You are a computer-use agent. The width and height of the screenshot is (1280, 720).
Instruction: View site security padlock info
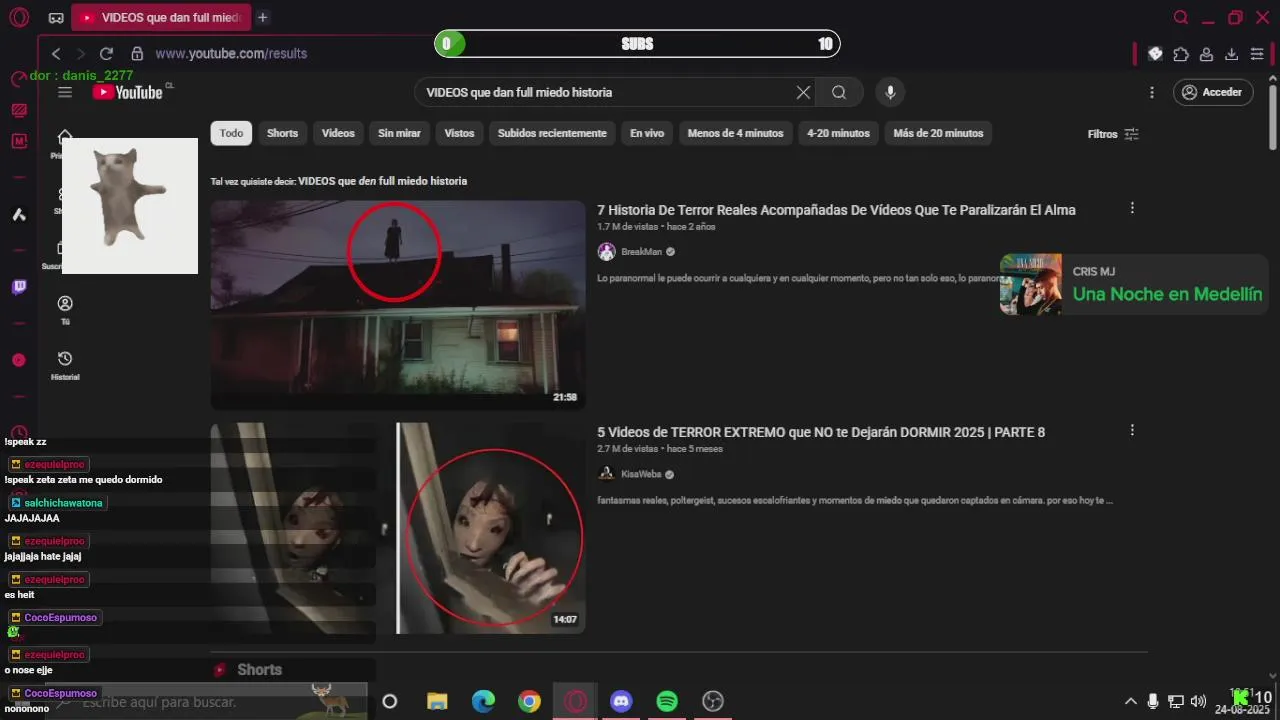(137, 54)
